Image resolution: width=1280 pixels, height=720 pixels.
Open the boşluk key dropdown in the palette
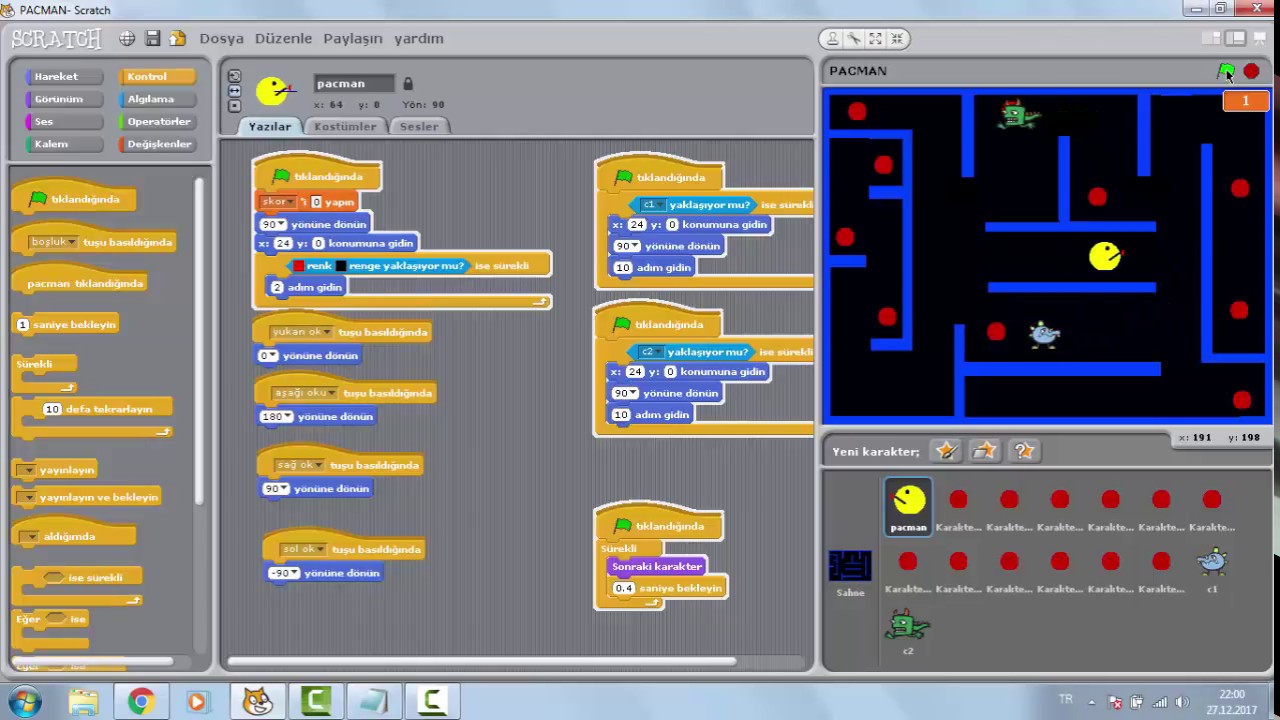tap(53, 242)
